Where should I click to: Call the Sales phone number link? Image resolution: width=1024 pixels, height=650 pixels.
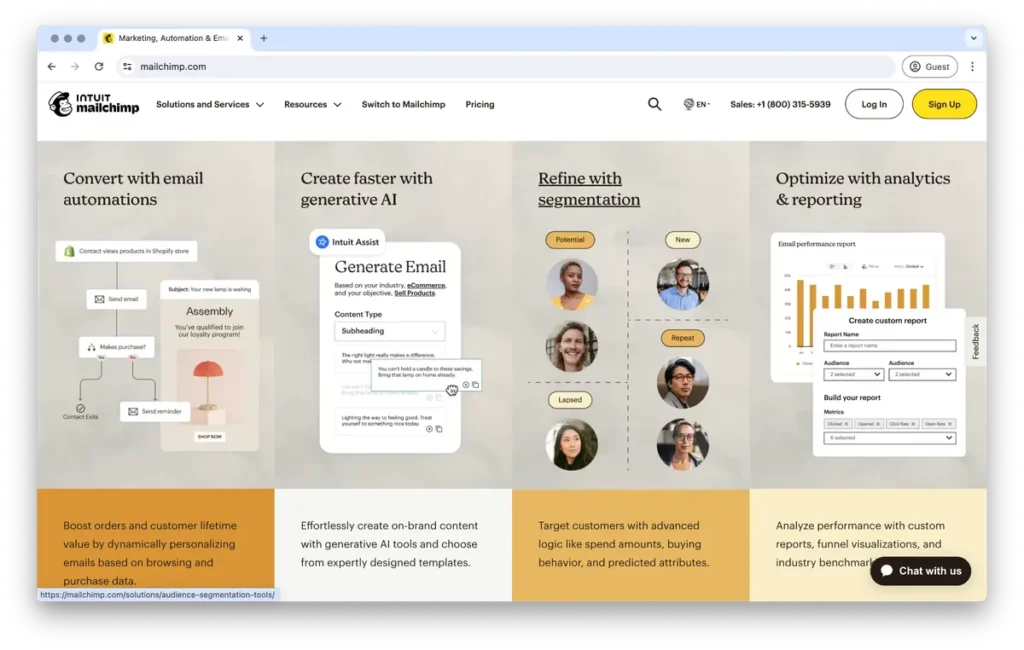click(780, 105)
